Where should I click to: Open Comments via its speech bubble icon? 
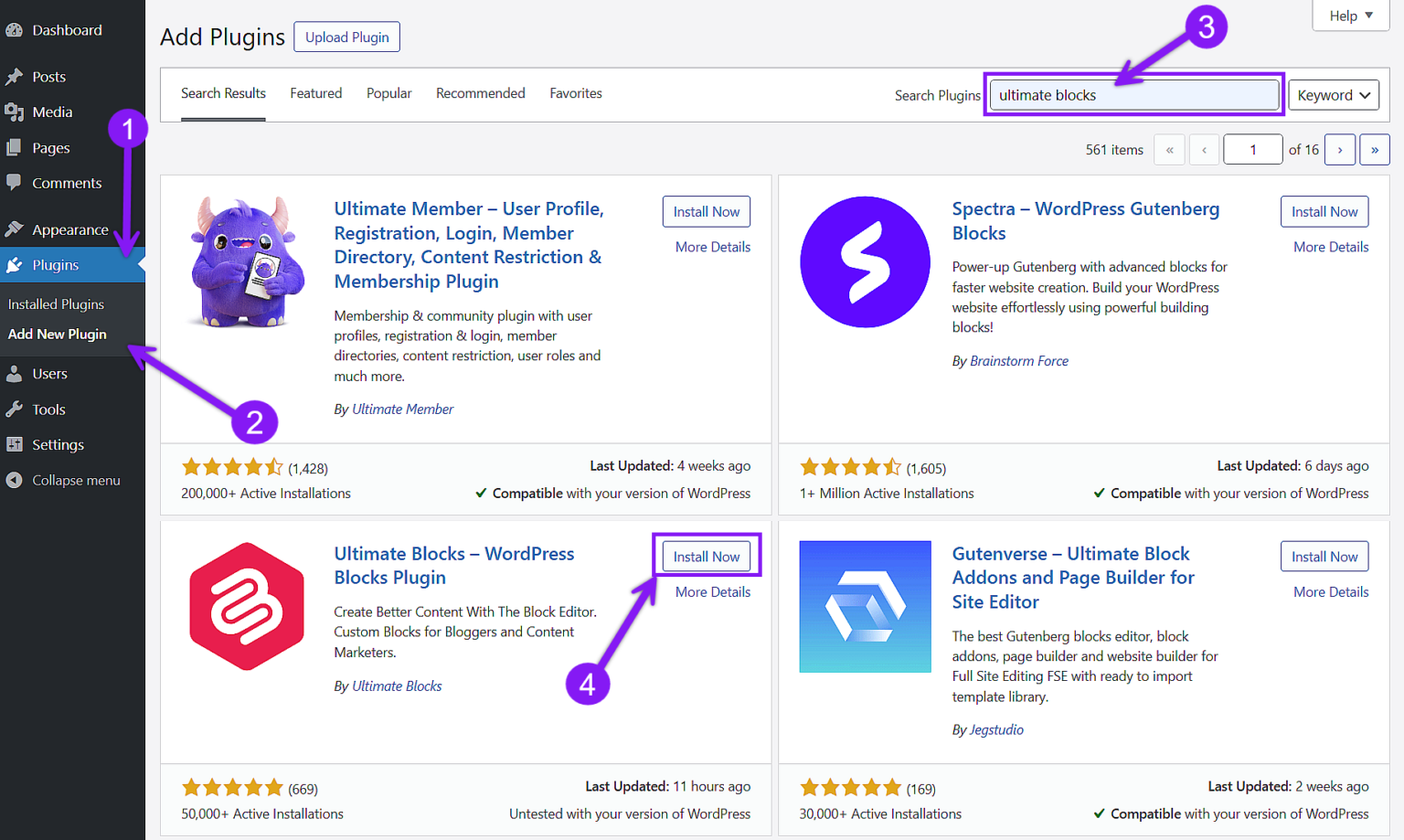15,183
